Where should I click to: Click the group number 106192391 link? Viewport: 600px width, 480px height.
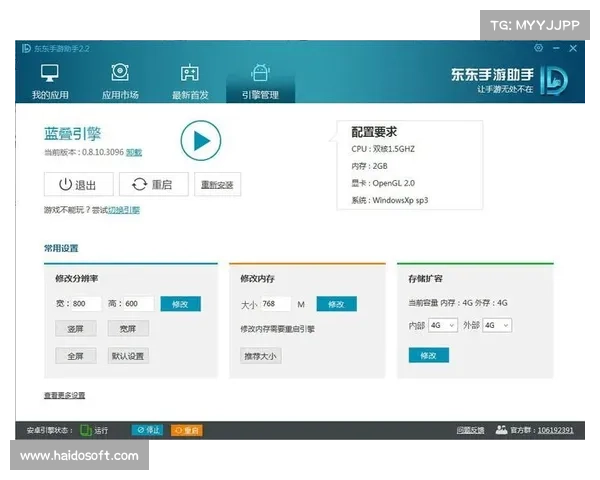(556, 430)
